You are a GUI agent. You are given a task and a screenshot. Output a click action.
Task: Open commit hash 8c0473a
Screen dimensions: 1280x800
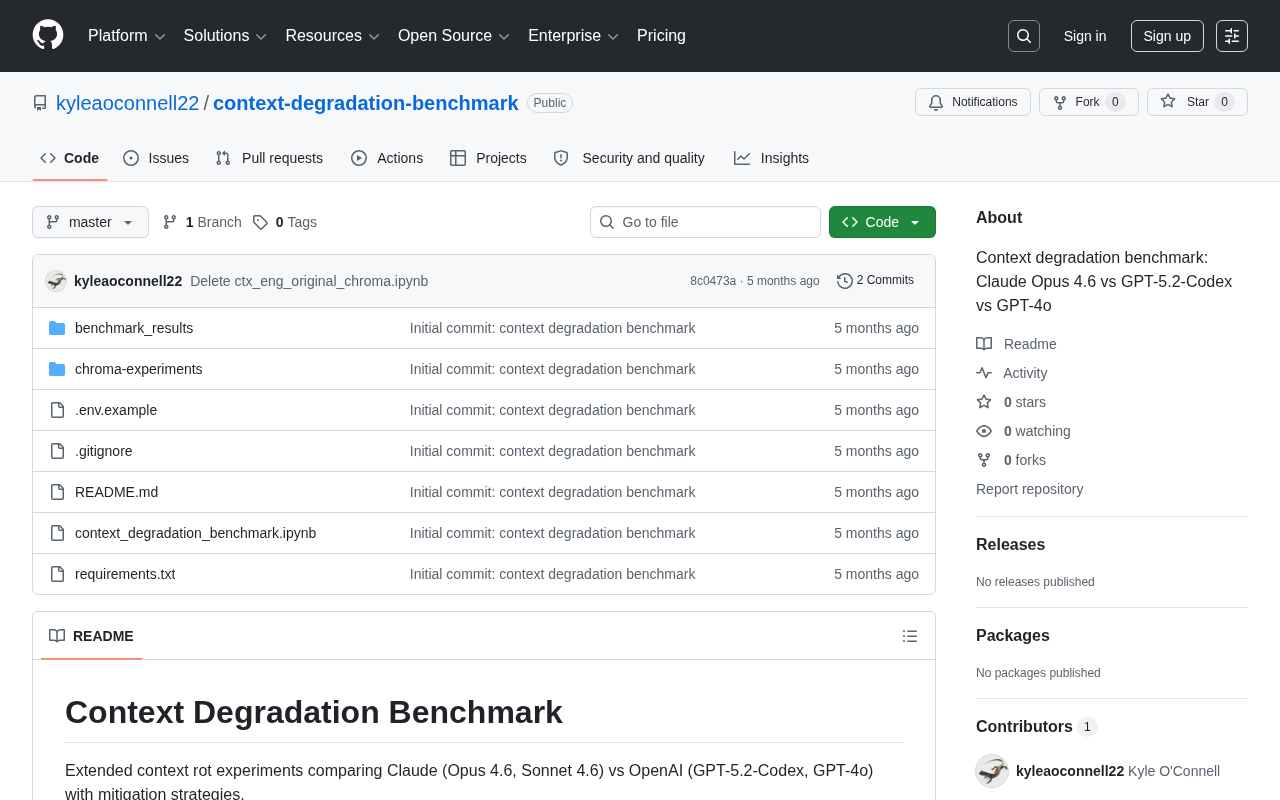point(713,281)
